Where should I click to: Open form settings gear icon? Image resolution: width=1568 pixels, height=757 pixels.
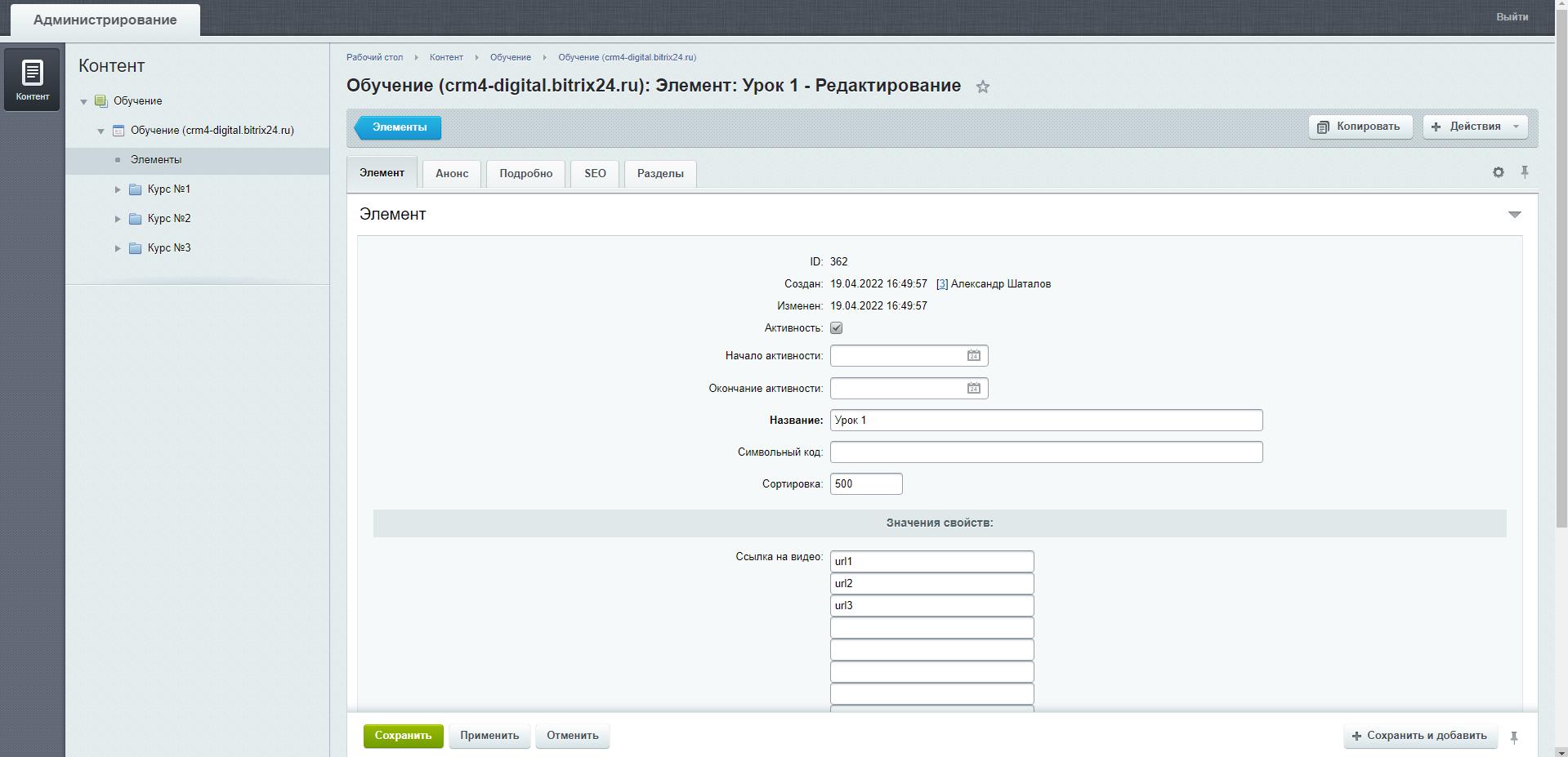(x=1498, y=172)
